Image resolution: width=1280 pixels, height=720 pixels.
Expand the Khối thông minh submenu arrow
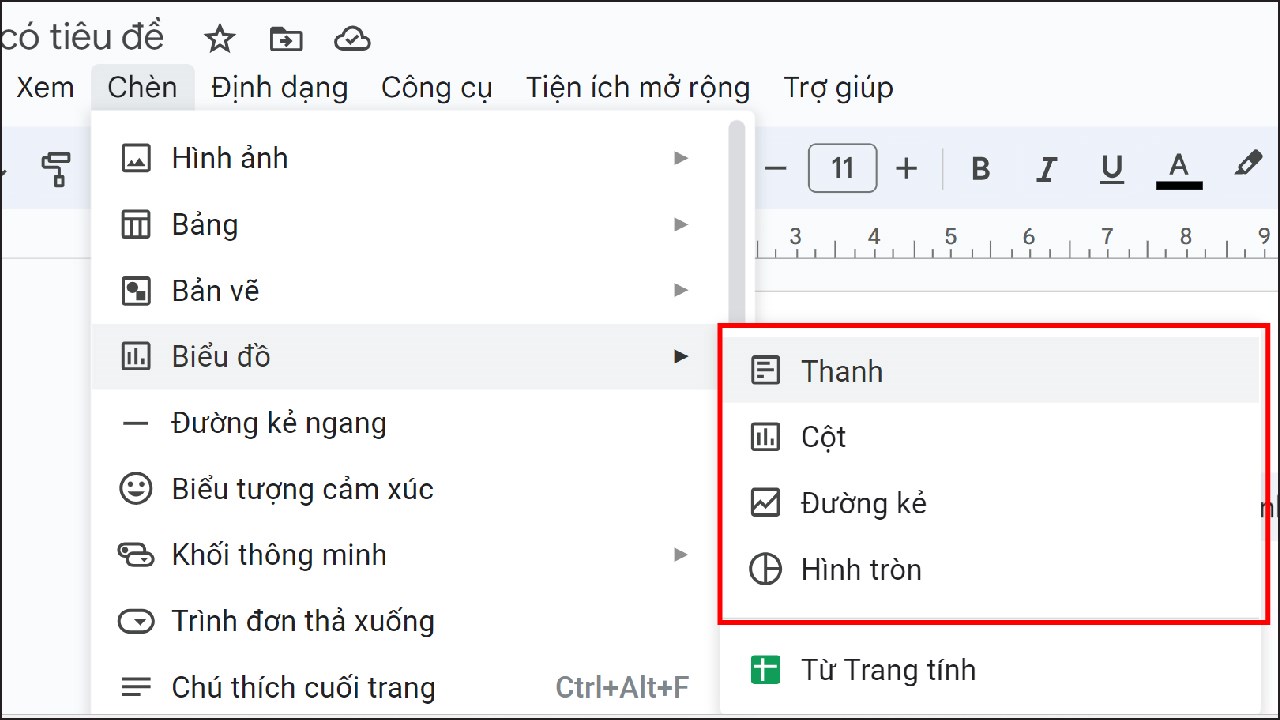click(x=681, y=554)
